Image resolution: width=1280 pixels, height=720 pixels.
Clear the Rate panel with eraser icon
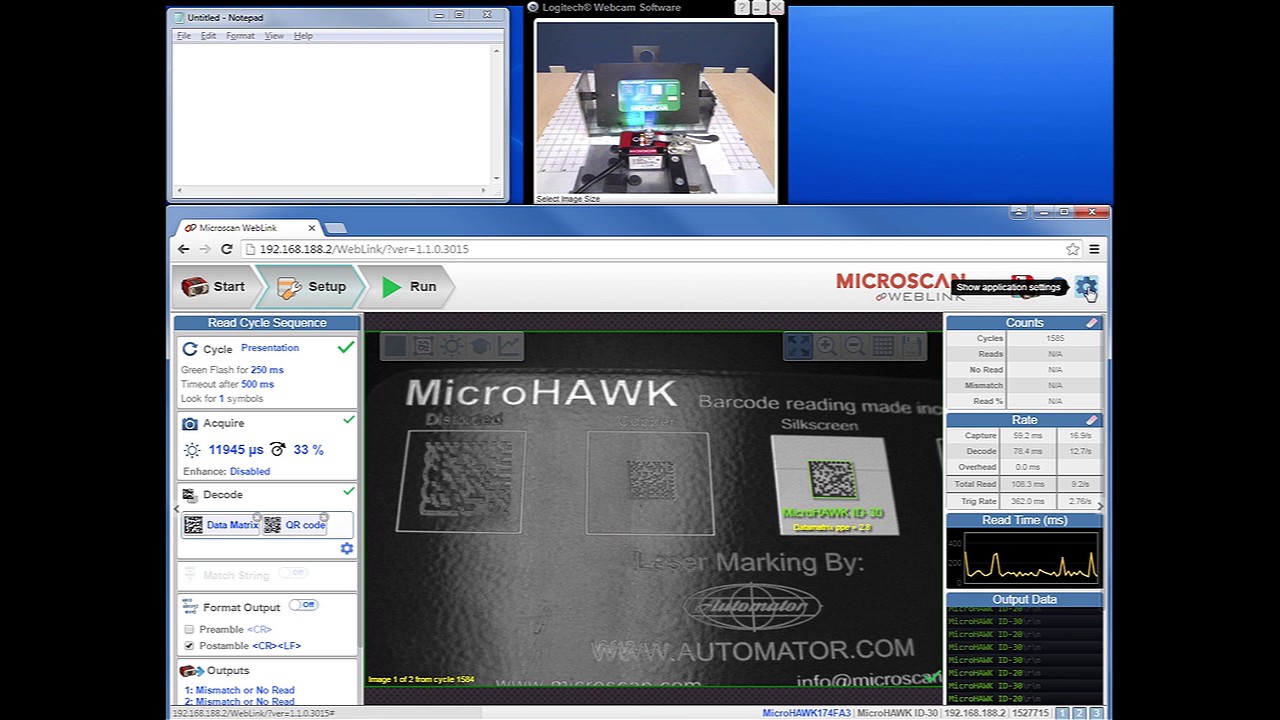pos(1092,421)
